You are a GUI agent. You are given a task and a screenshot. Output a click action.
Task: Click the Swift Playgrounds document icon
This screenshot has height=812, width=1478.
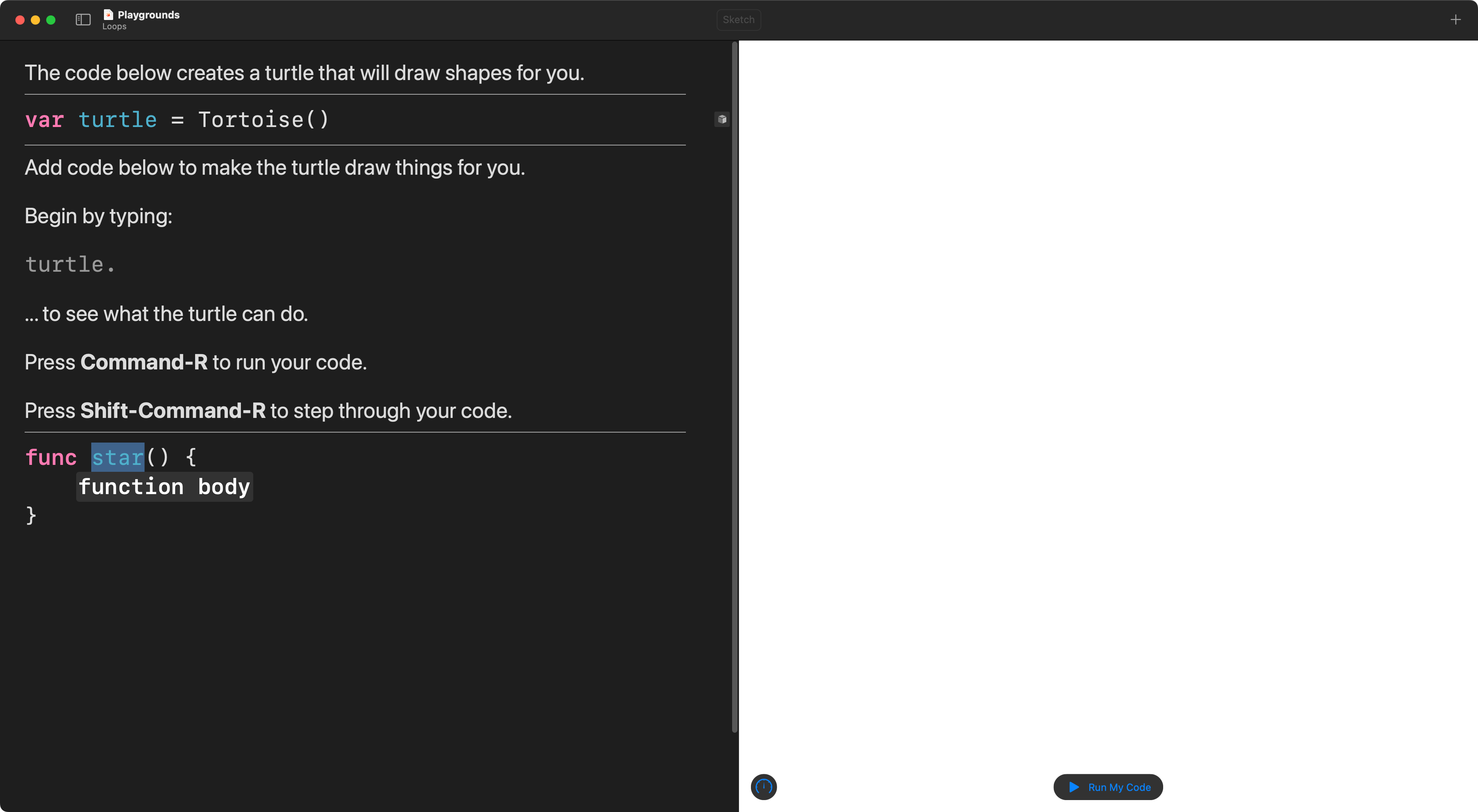coord(108,14)
